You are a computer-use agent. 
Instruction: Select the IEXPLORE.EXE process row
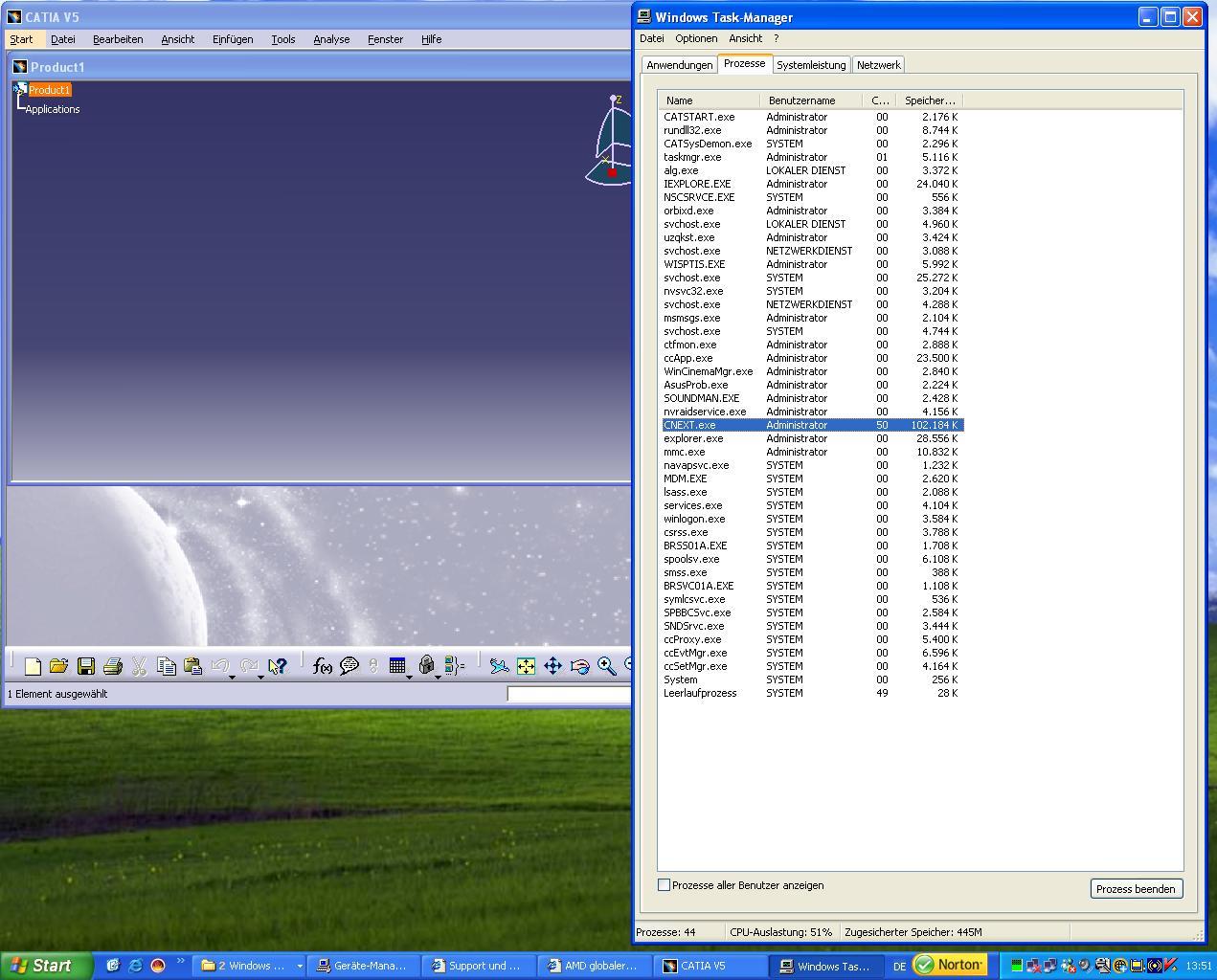click(x=812, y=184)
